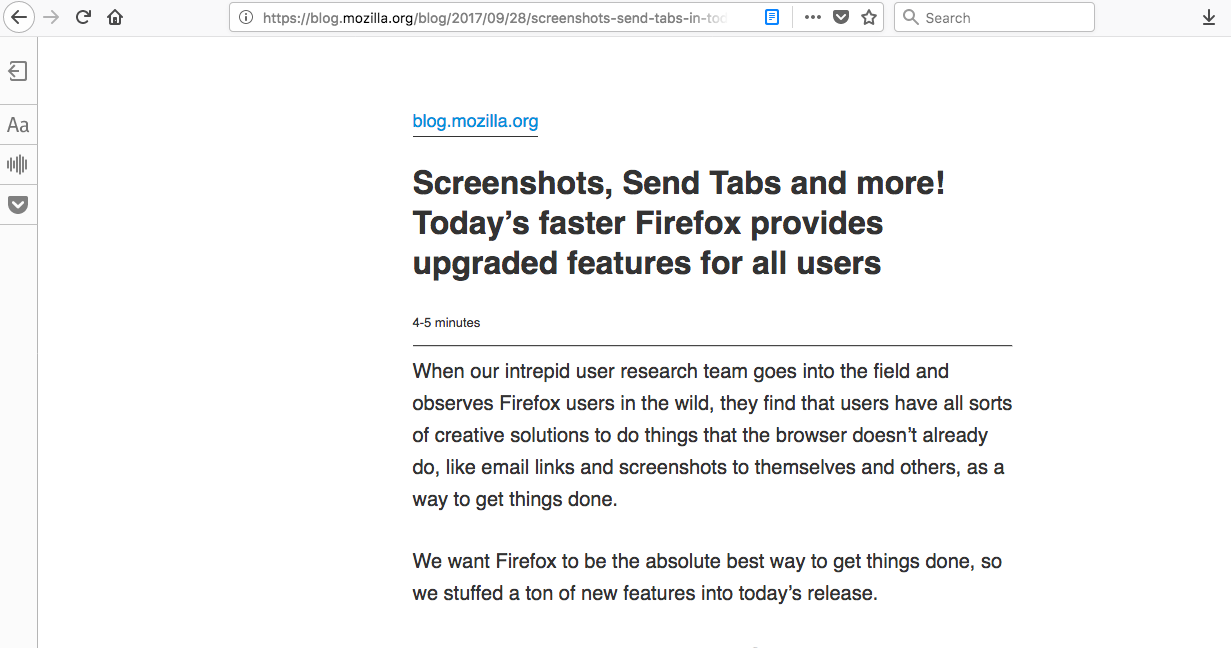Save to Pocket from reader sidebar
This screenshot has height=648, width=1231.
click(18, 205)
